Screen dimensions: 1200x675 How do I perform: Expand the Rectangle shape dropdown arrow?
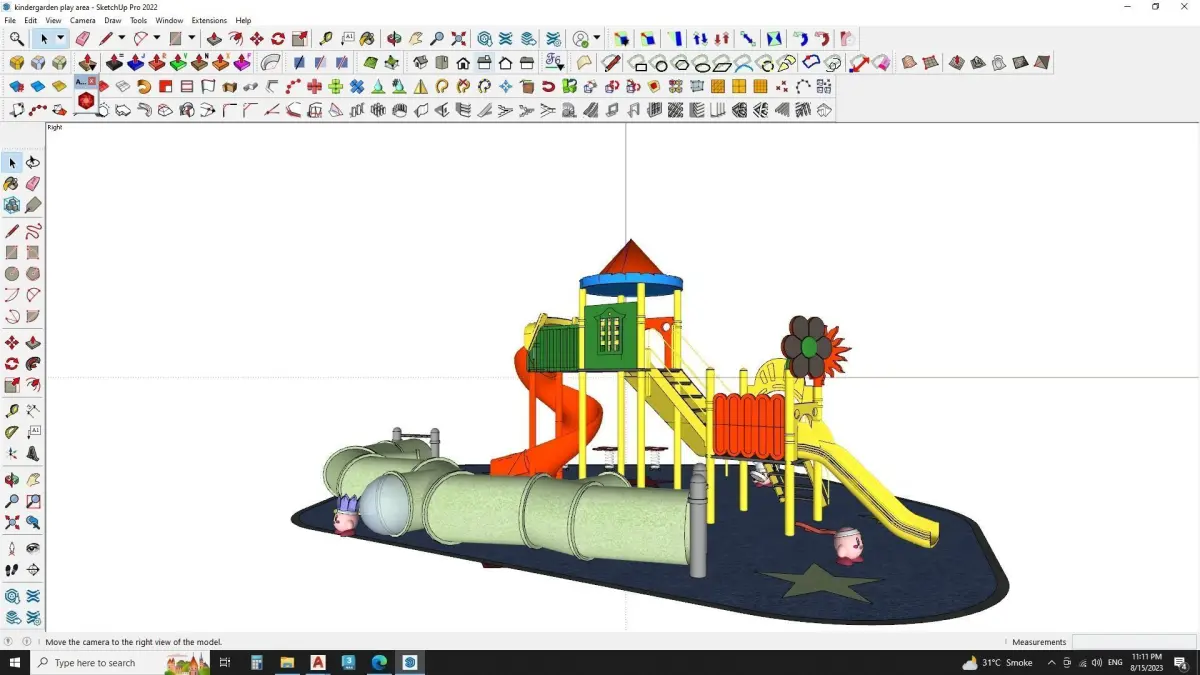(x=191, y=39)
